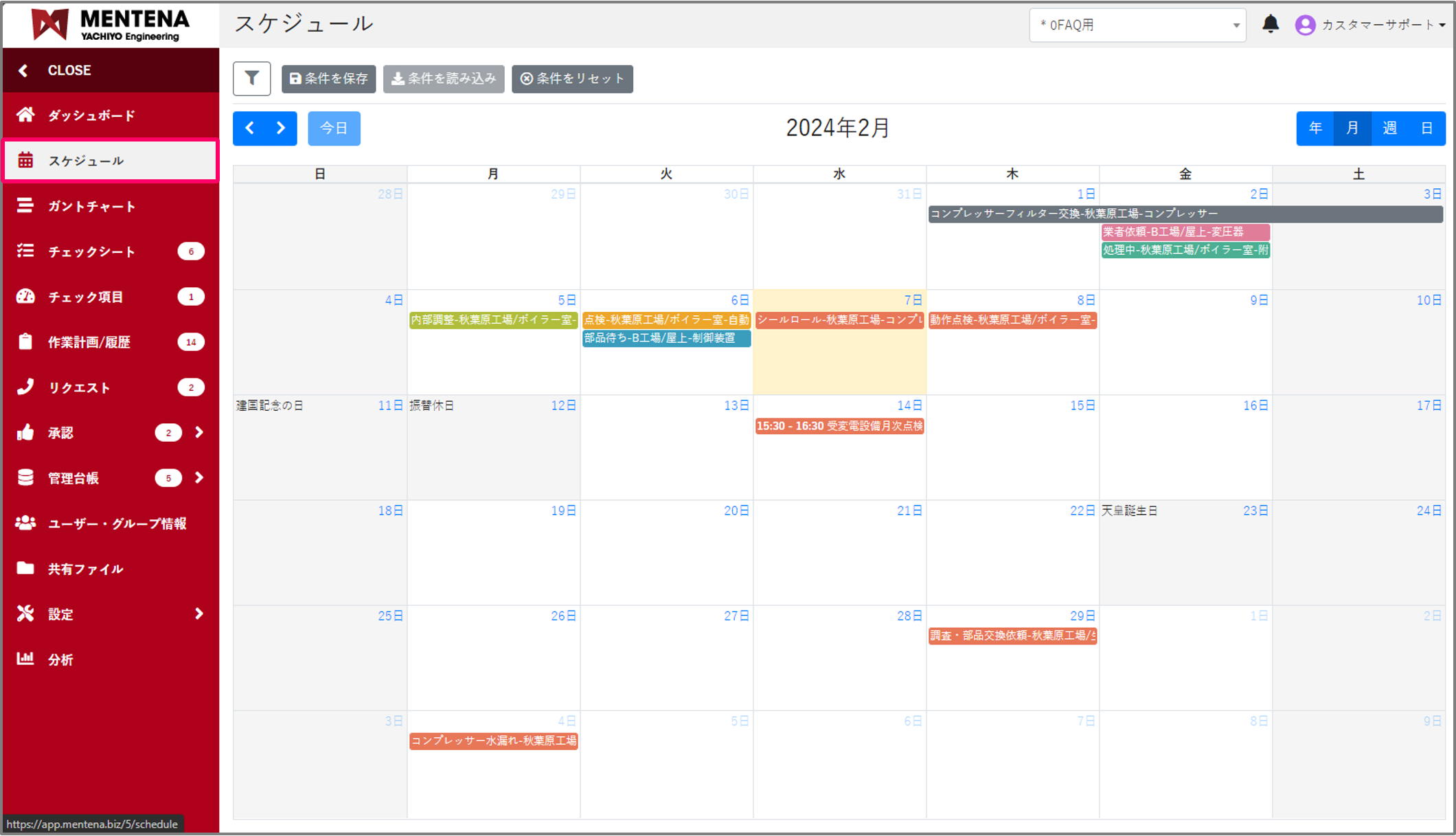Click the 条件を保存 button
1456x836 pixels.
pyautogui.click(x=328, y=79)
